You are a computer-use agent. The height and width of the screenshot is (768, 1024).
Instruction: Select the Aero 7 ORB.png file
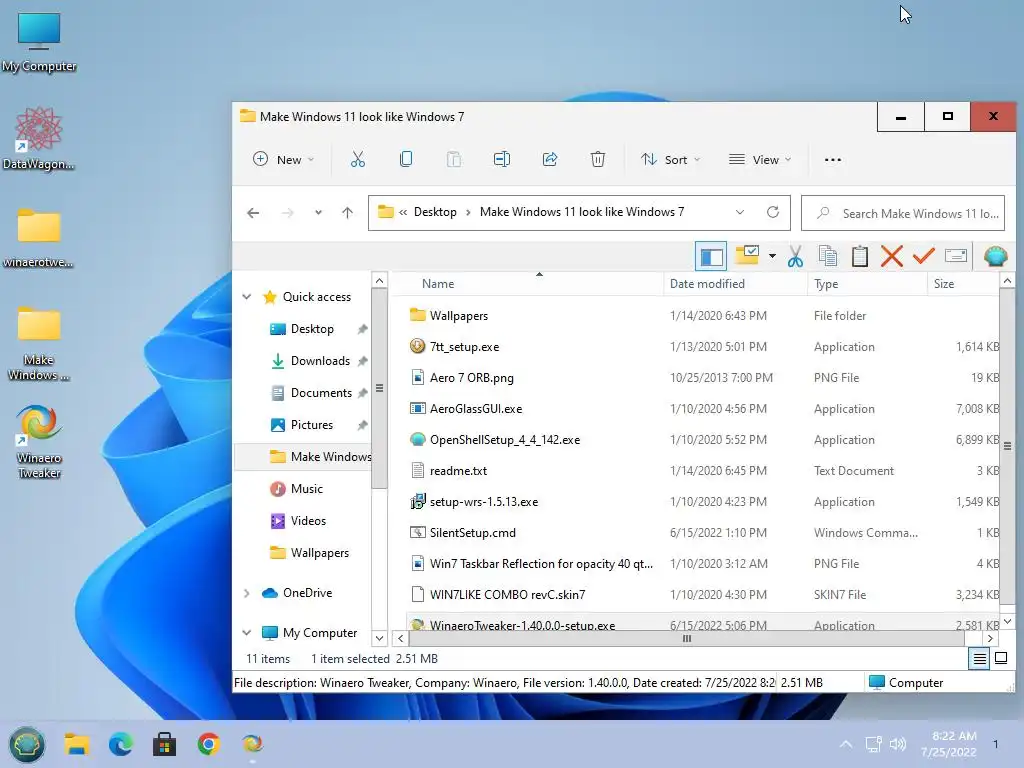pos(472,377)
